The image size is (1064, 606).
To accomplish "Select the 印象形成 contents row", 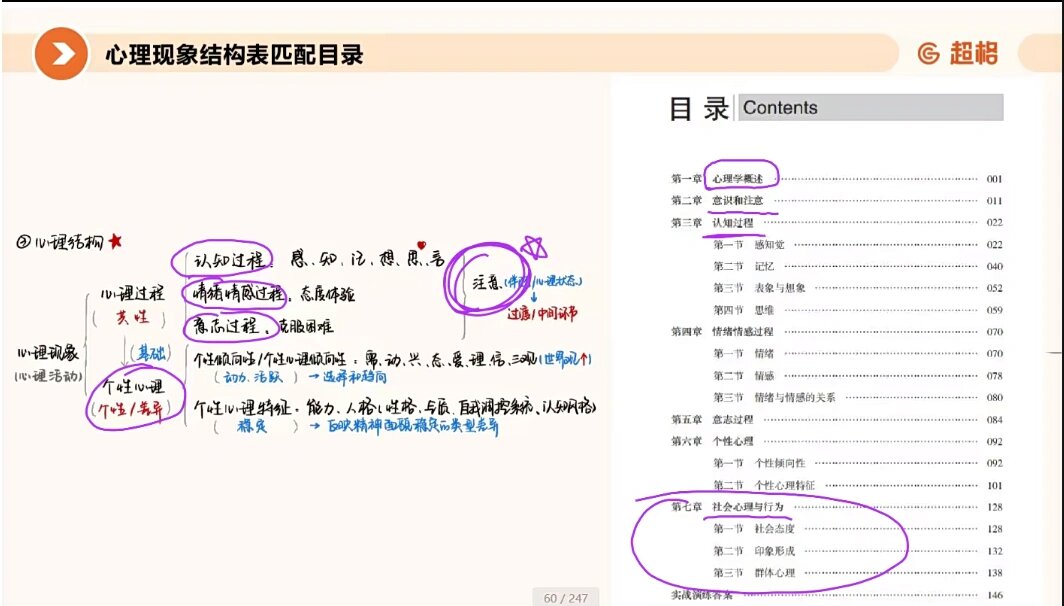I will (858, 551).
